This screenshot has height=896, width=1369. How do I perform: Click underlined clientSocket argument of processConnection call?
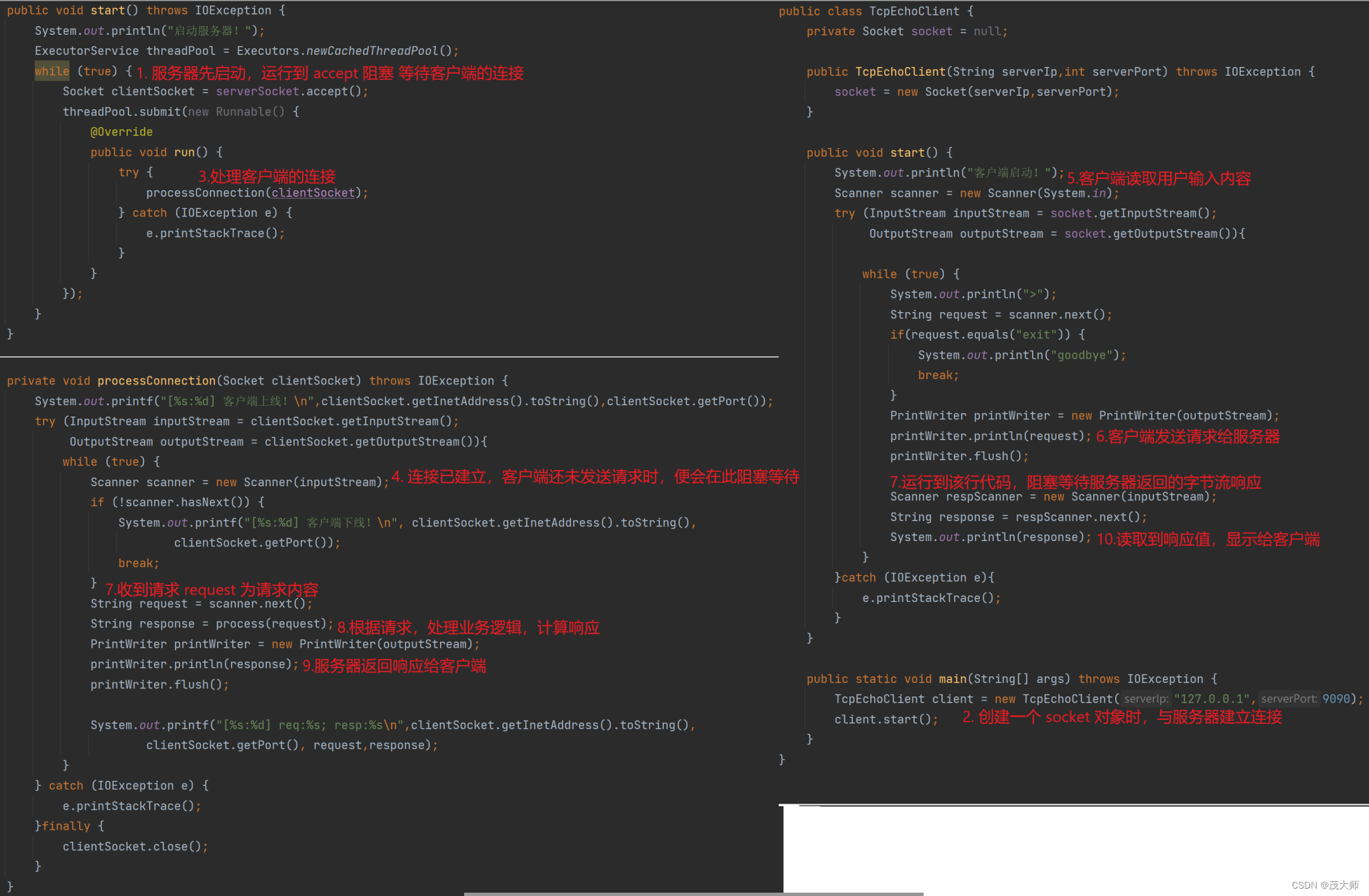(313, 193)
